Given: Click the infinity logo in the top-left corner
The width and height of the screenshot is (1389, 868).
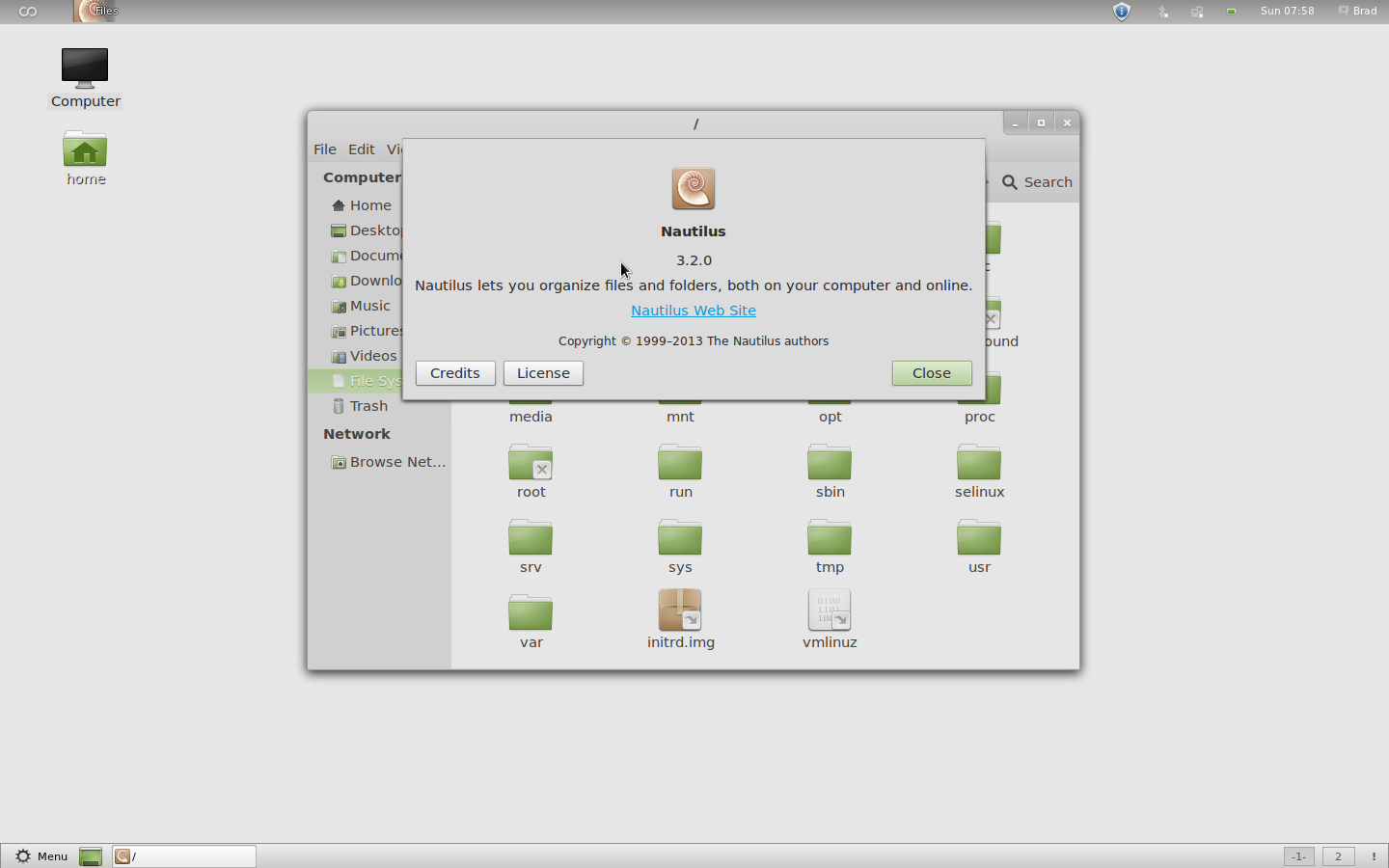Looking at the screenshot, I should 28,12.
